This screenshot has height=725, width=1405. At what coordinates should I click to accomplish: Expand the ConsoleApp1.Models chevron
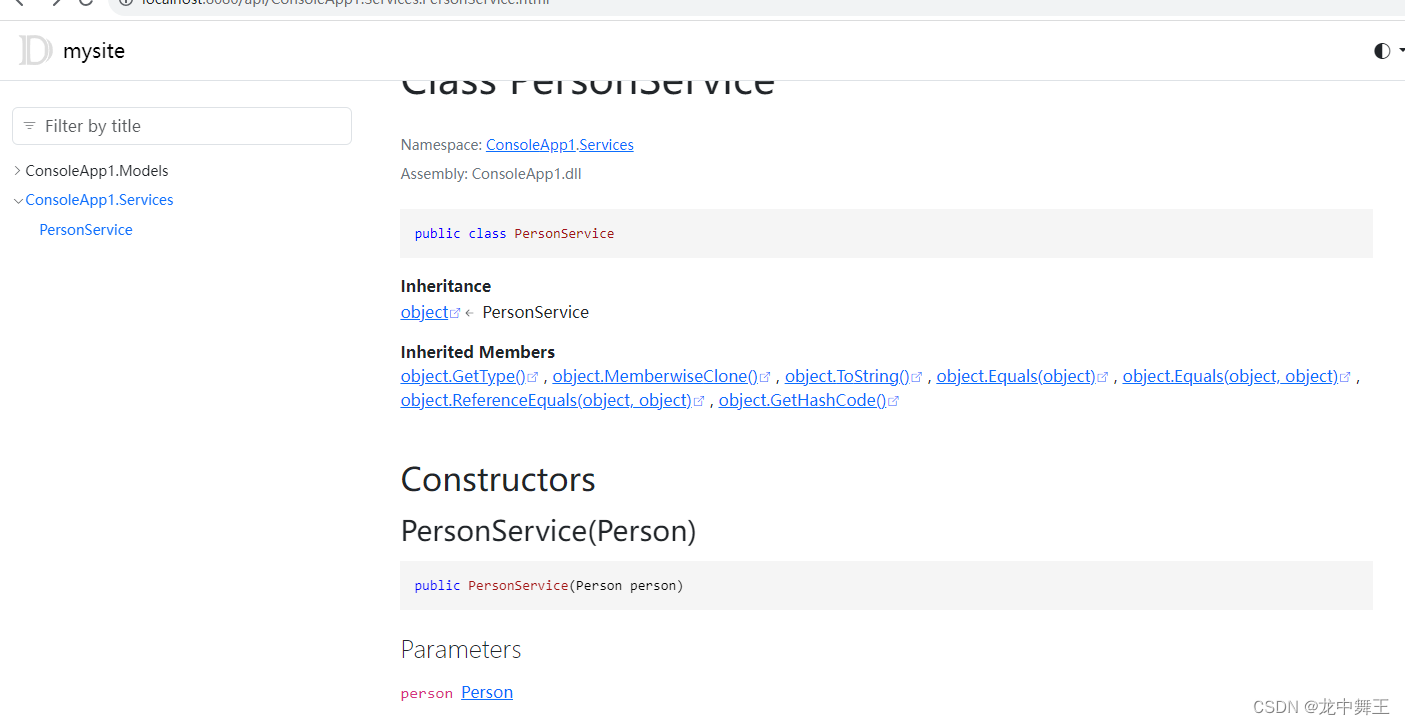pyautogui.click(x=18, y=171)
